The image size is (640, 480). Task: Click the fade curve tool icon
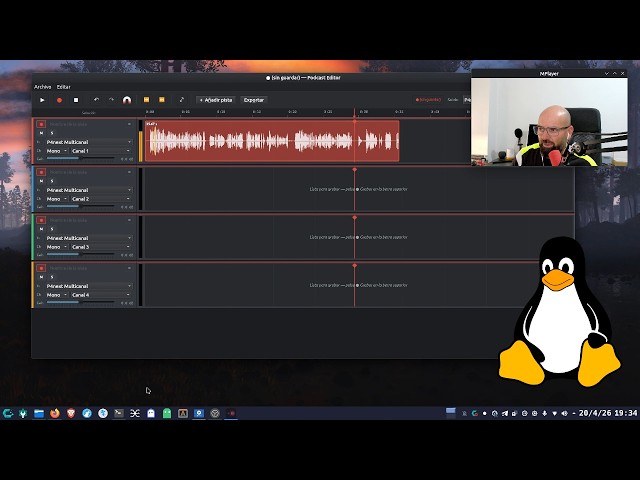click(182, 100)
